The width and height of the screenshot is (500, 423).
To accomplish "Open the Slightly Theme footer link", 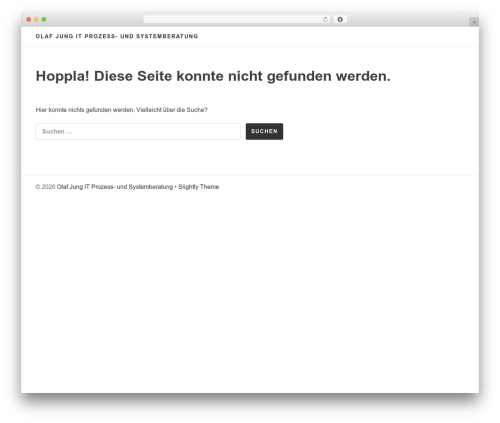I will point(198,187).
